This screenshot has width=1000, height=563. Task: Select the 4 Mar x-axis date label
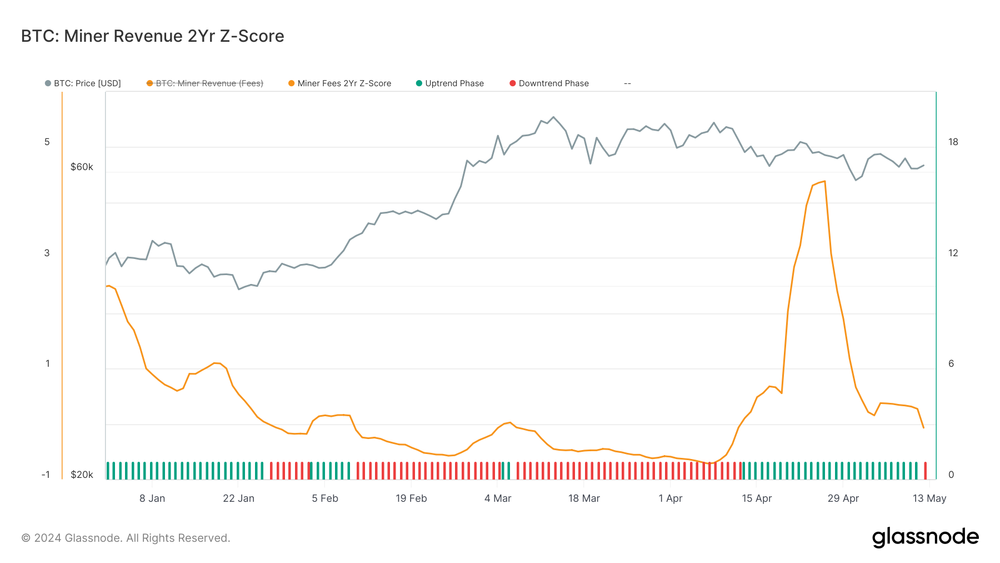click(x=497, y=498)
